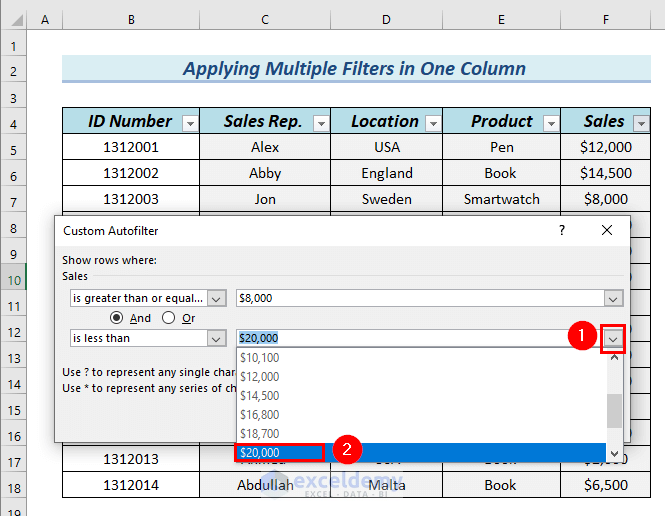
Task: Open the Sales column filter button
Action: [x=642, y=123]
